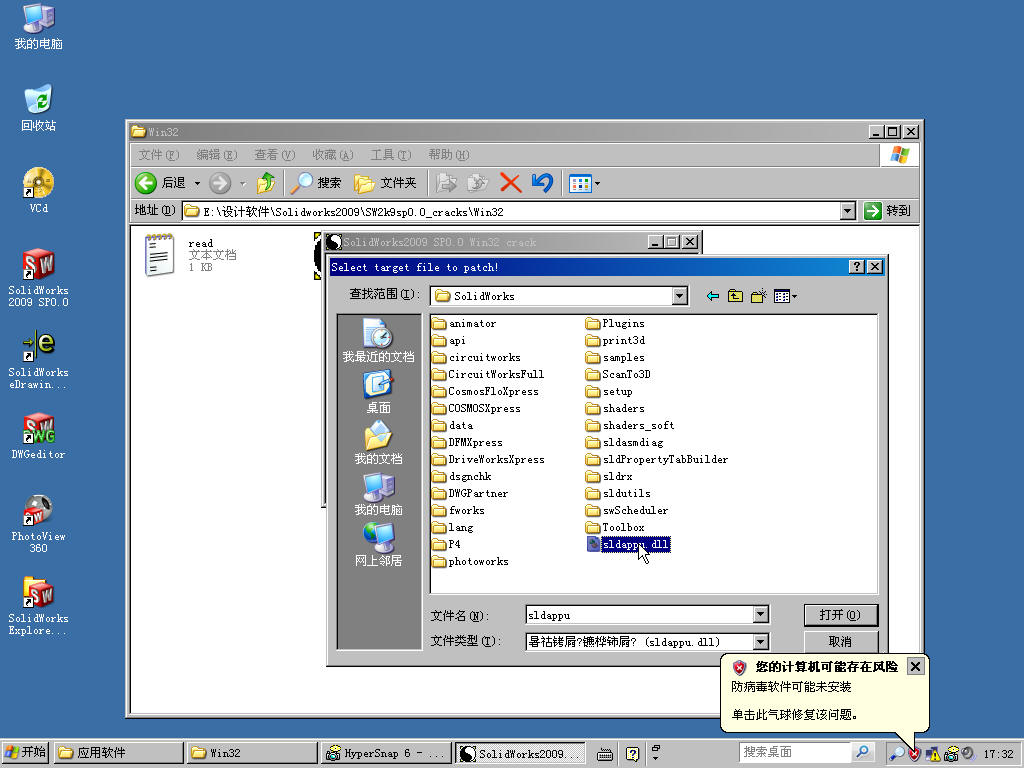Toggle the Folders pane in explorer toolbar
The image size is (1024, 768).
385,183
